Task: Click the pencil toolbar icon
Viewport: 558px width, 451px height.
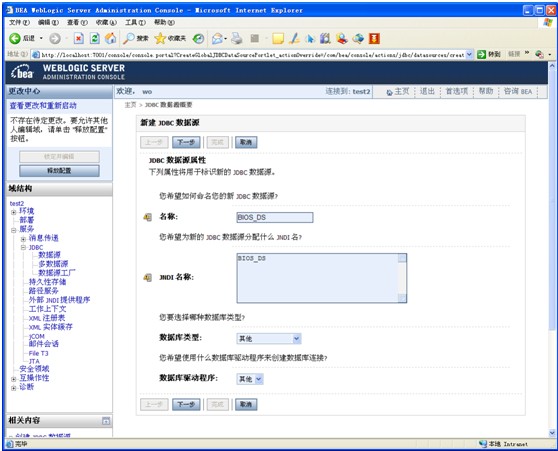Action: (294, 38)
